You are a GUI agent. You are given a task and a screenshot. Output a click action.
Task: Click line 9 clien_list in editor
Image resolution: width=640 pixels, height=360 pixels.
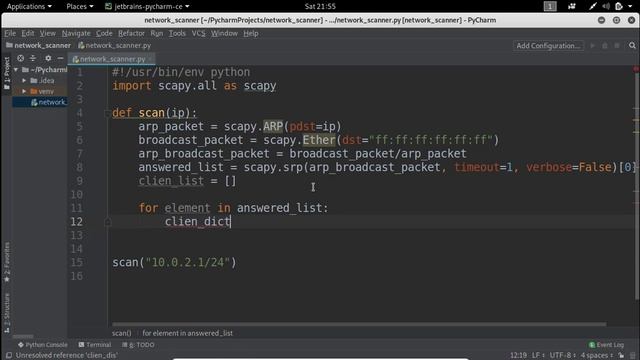tap(171, 181)
